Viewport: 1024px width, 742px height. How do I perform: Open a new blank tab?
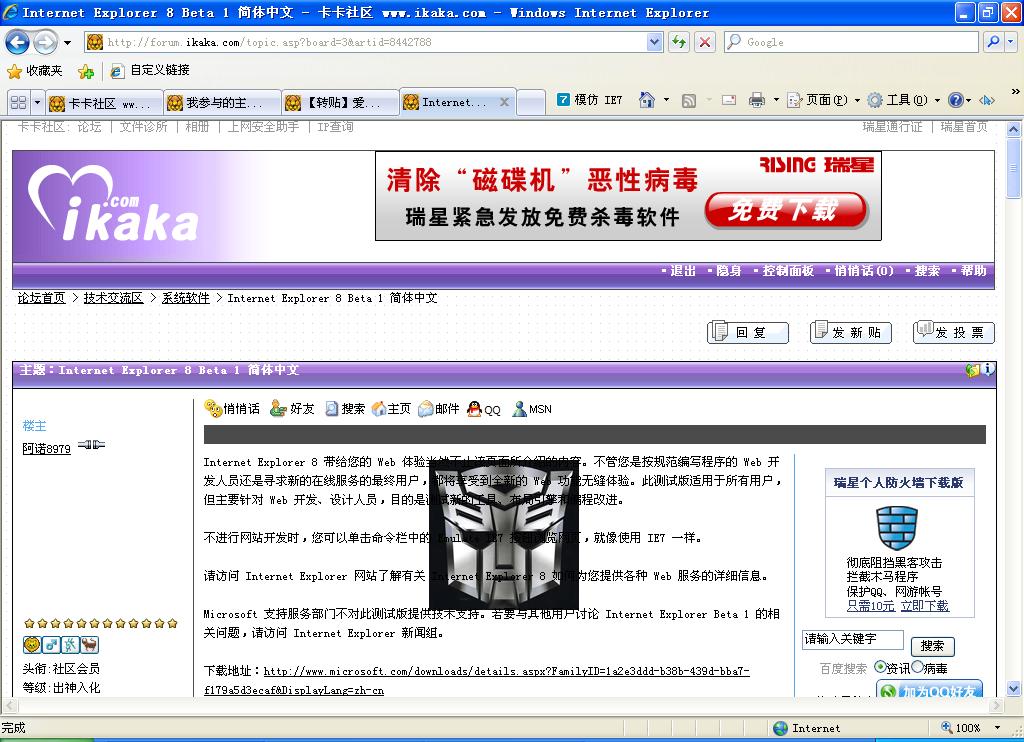pyautogui.click(x=531, y=103)
